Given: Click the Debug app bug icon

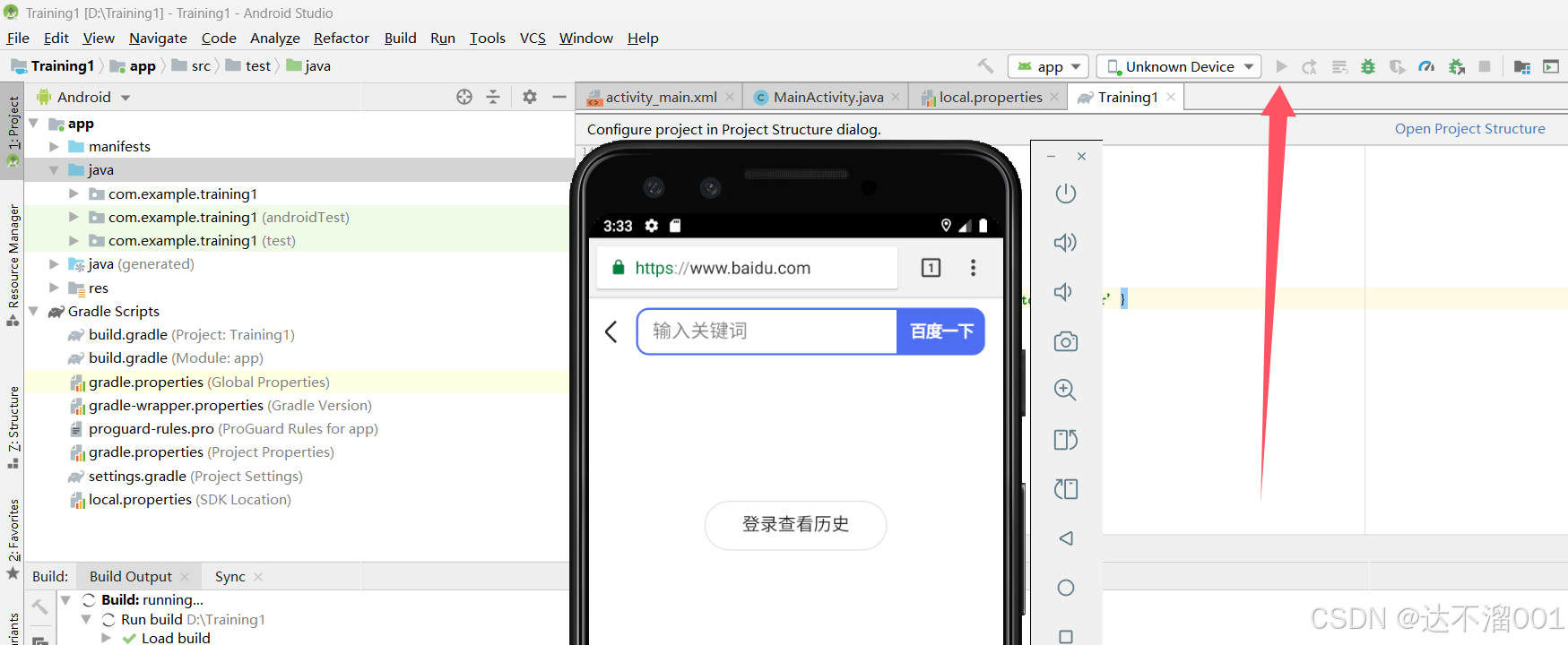Looking at the screenshot, I should point(1368,66).
